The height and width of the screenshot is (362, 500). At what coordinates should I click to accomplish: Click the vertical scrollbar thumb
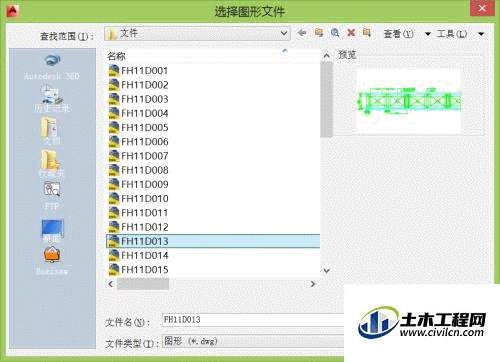(x=326, y=99)
